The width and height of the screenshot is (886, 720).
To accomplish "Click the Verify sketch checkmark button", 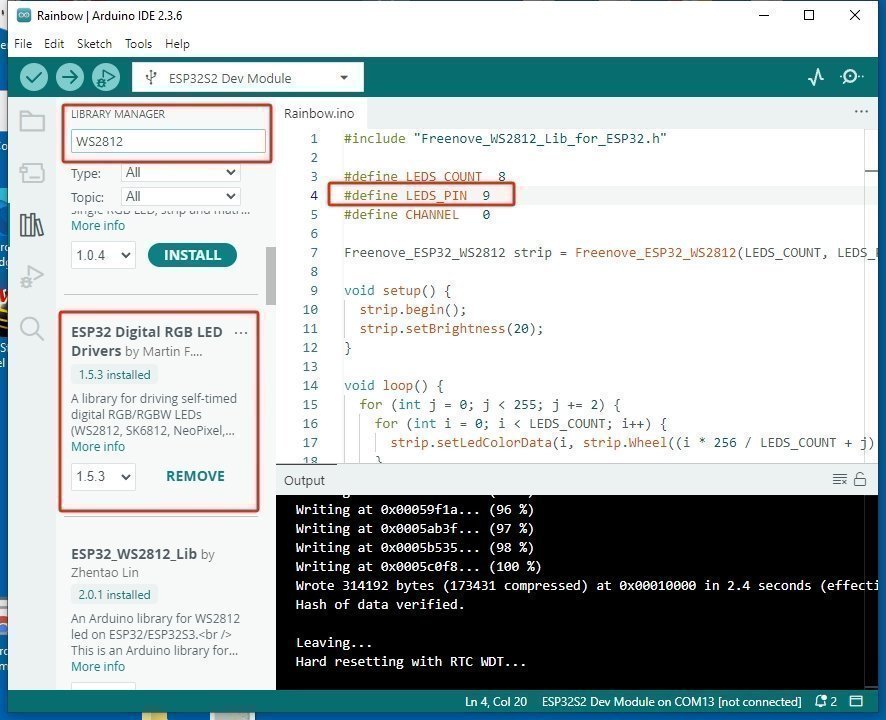I will click(x=34, y=77).
